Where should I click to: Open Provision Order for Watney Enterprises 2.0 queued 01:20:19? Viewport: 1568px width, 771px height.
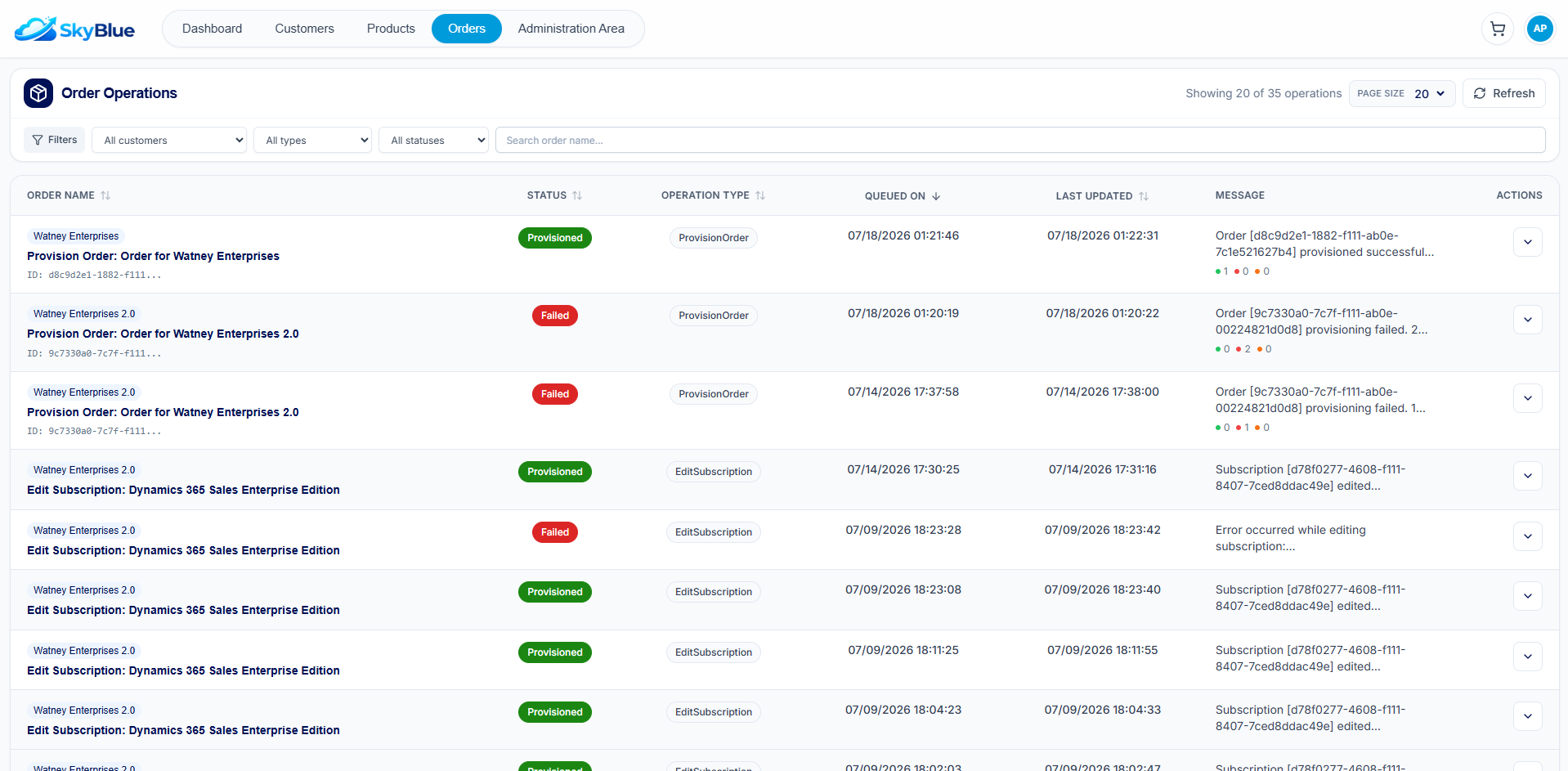click(x=163, y=334)
